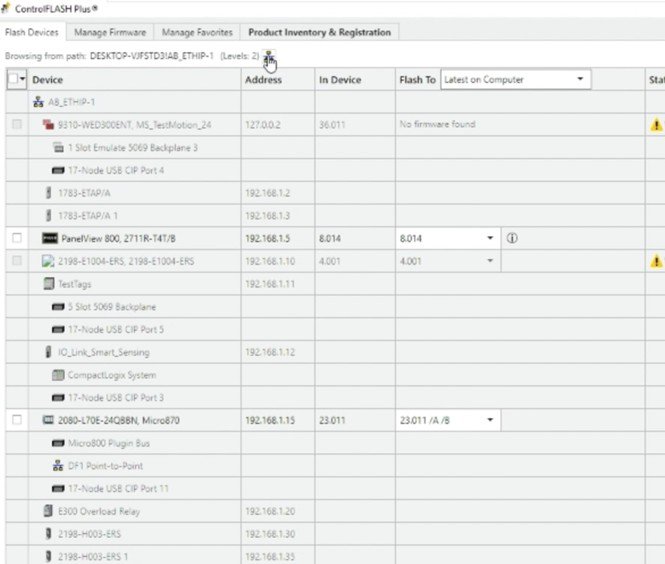Check the Micro870 2080-L70E-24QBBN checkbox

pos(17,420)
